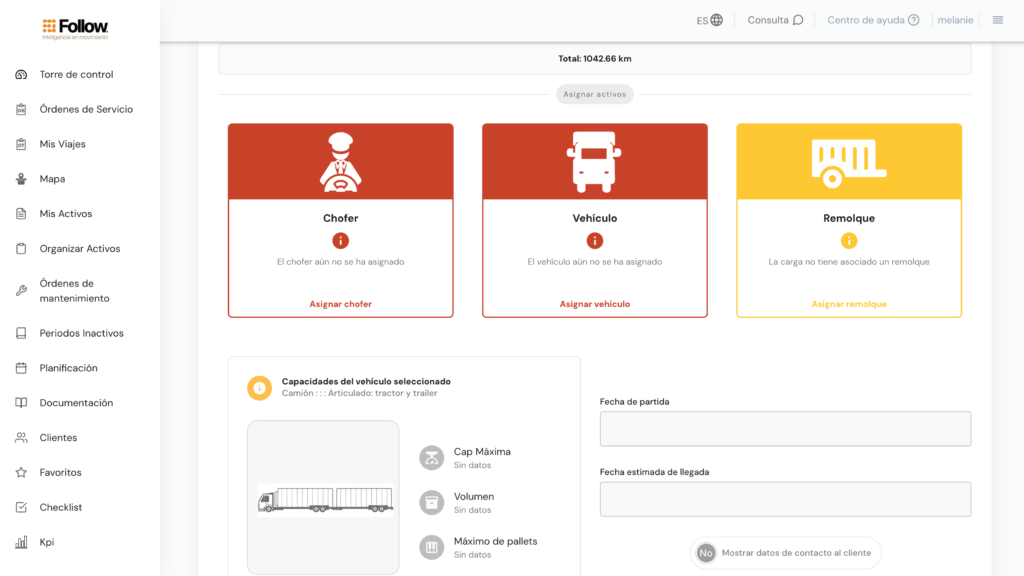Click Asignar chofer link
Image resolution: width=1024 pixels, height=576 pixels.
[340, 304]
